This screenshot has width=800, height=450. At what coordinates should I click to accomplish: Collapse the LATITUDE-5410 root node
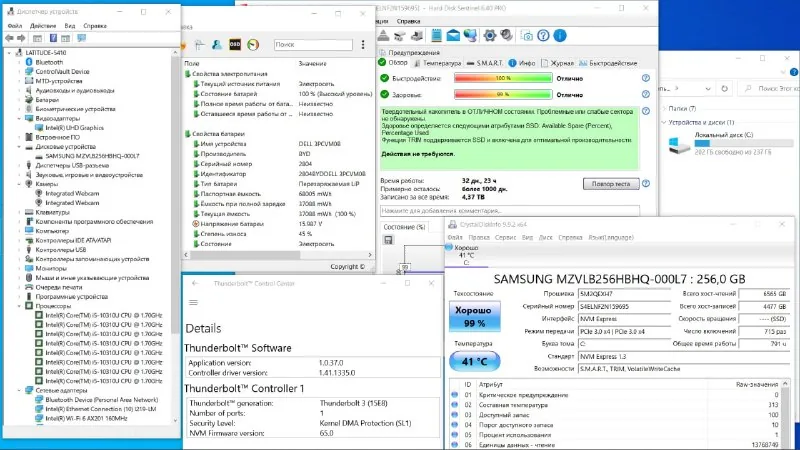pyautogui.click(x=9, y=53)
